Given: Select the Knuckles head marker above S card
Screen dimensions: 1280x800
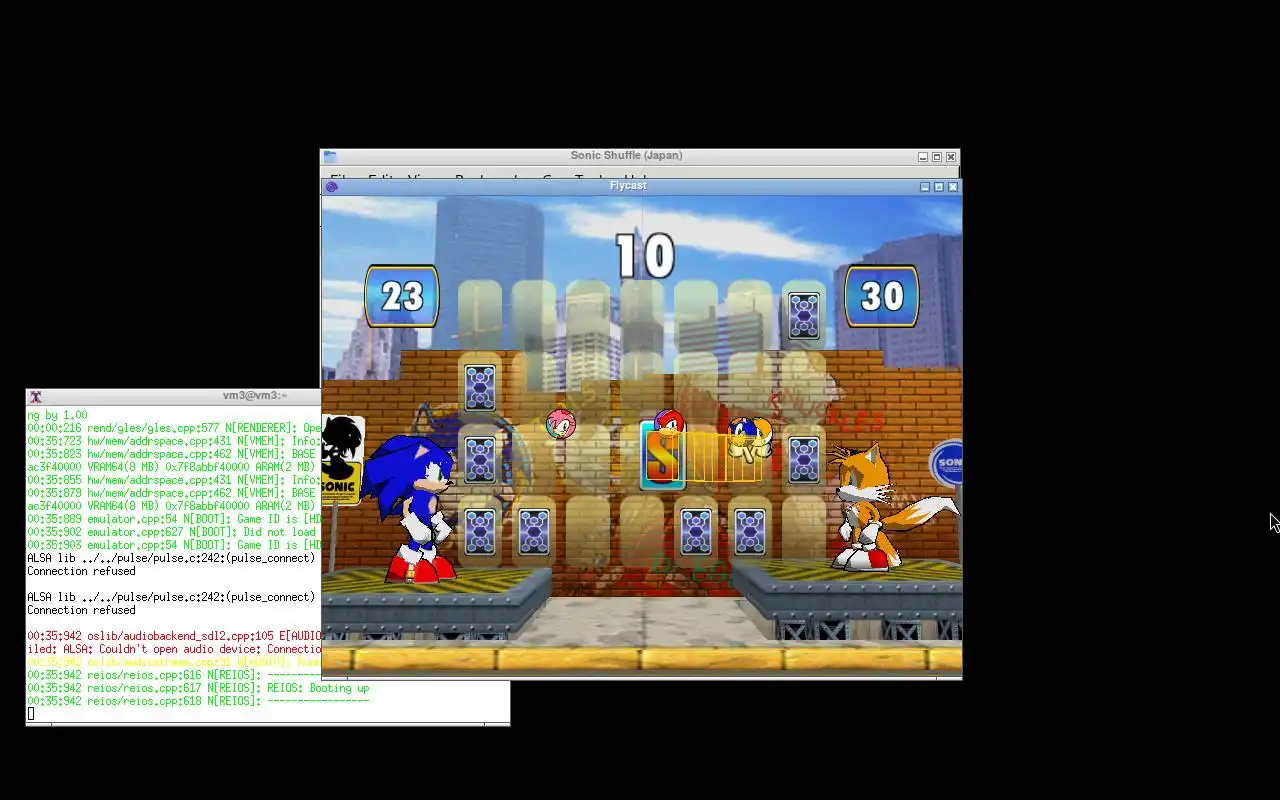Looking at the screenshot, I should 668,422.
